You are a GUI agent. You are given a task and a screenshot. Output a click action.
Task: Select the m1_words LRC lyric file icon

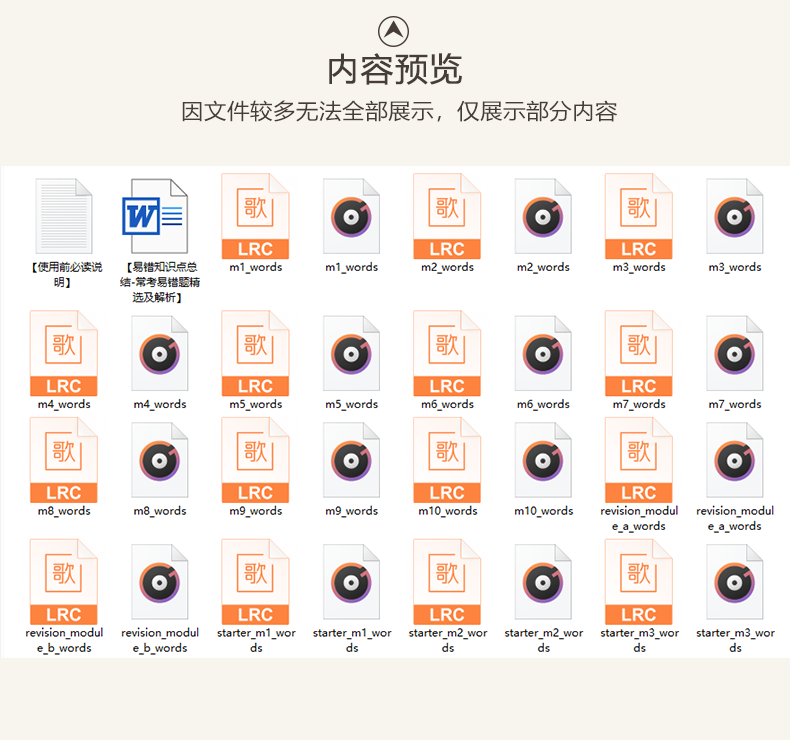pos(255,216)
